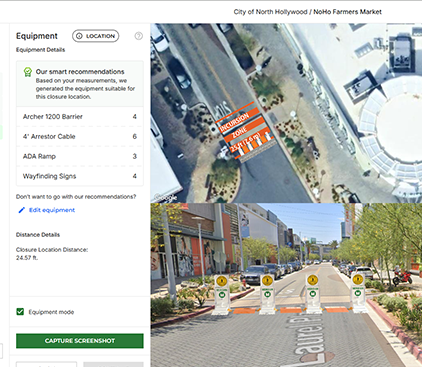Click the LOCATION pill button

click(95, 36)
